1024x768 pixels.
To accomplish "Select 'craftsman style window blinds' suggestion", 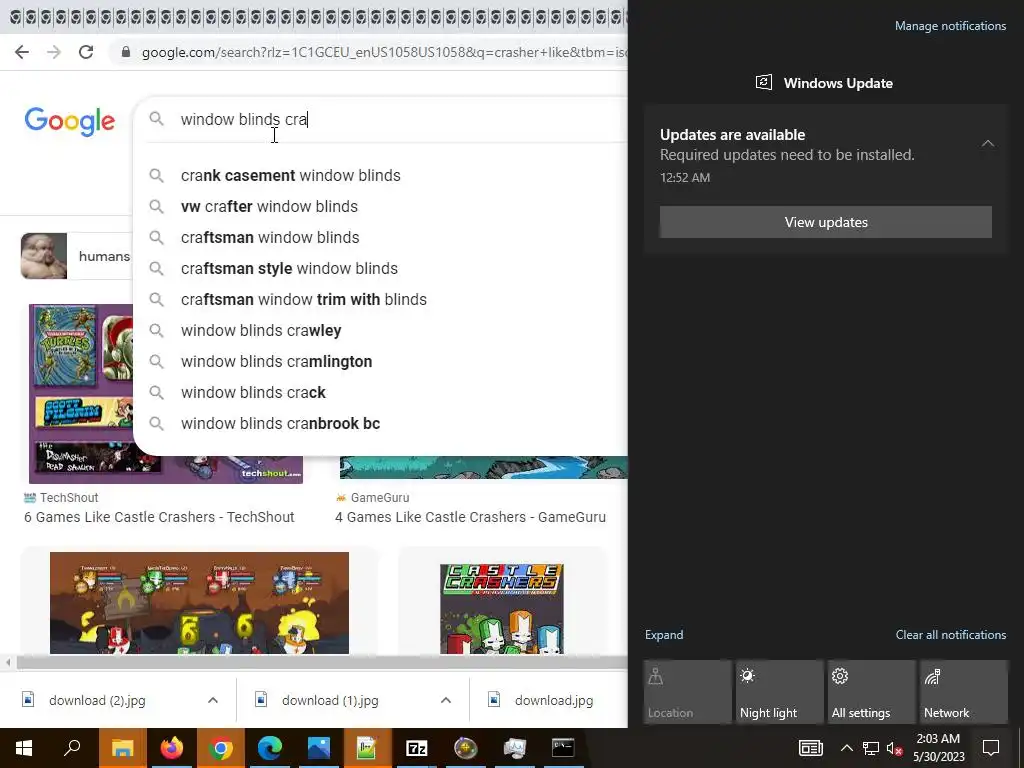I will 380,268.
